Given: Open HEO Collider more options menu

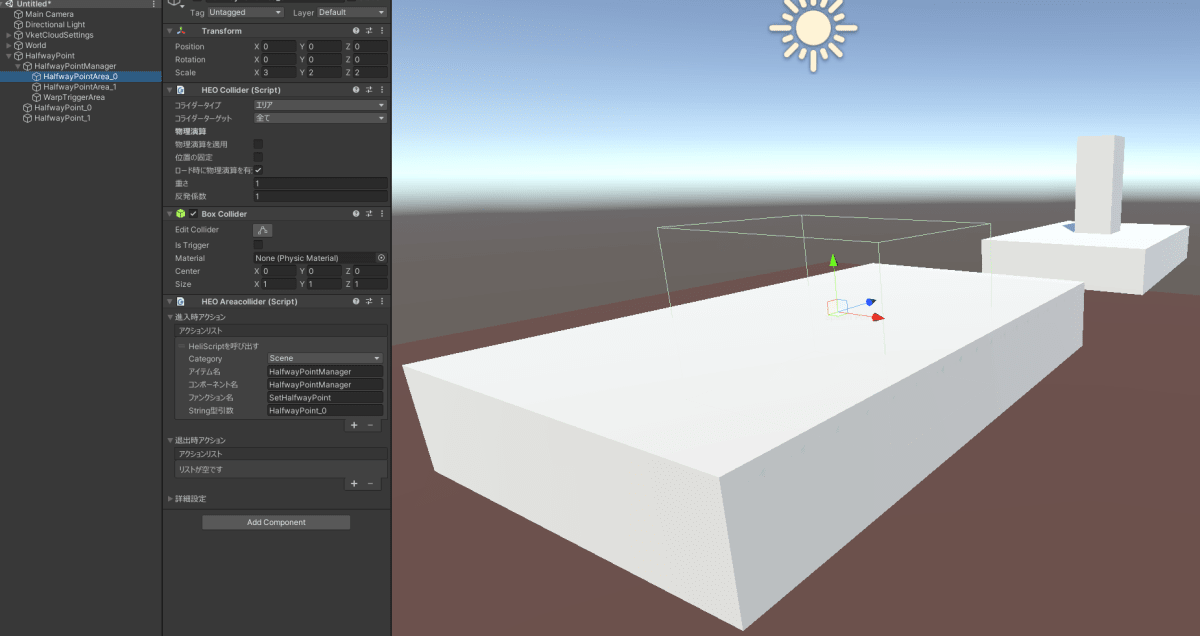Looking at the screenshot, I should tap(382, 89).
